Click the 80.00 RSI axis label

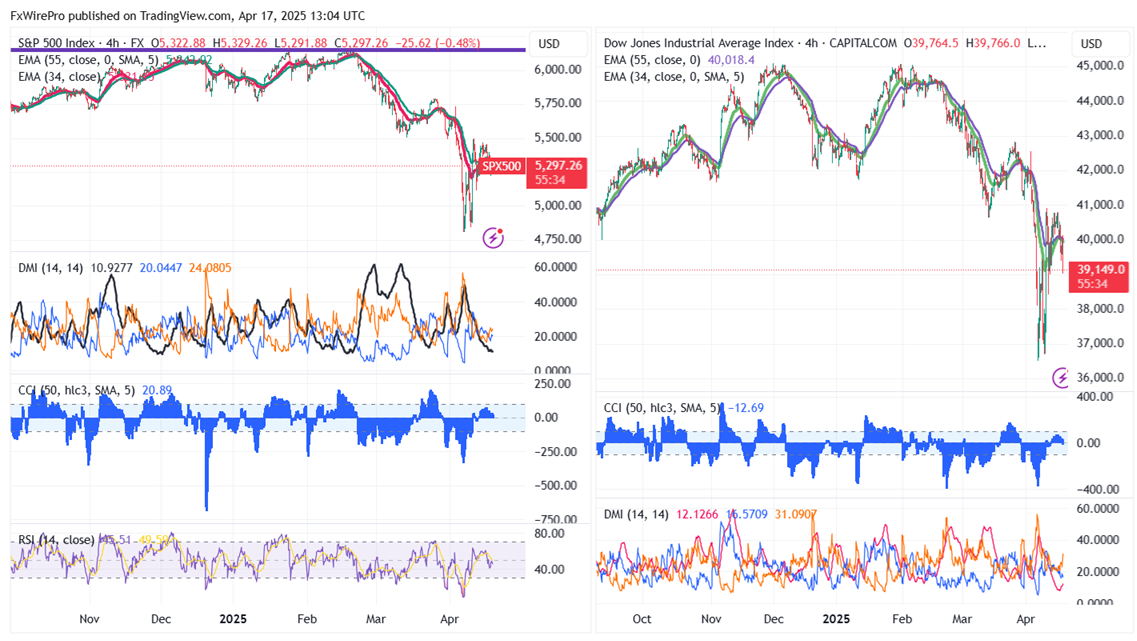coord(549,534)
